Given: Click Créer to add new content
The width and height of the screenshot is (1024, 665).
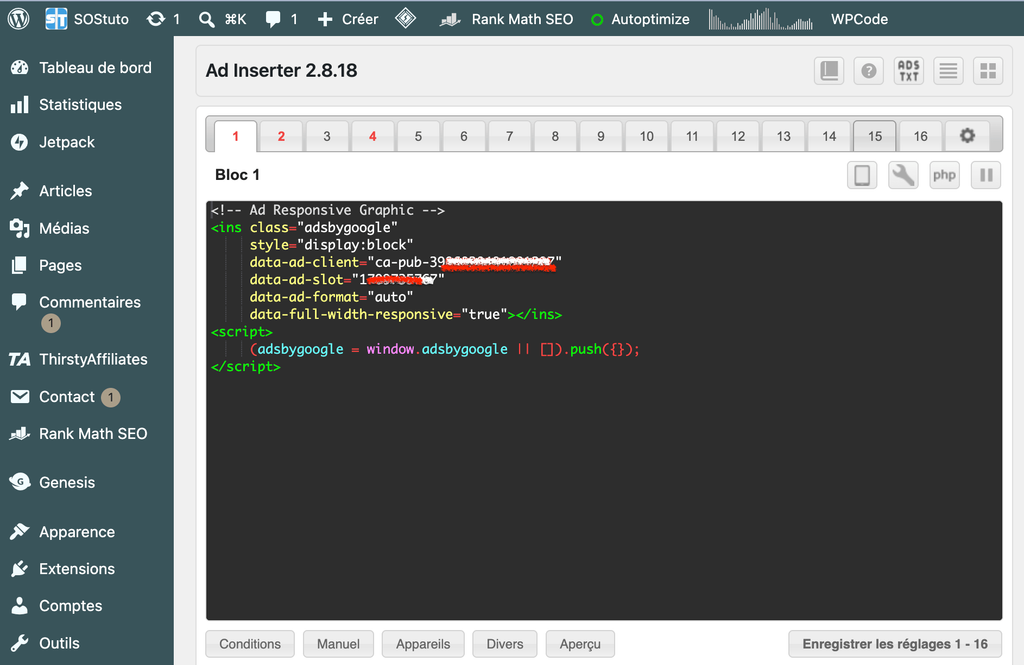Looking at the screenshot, I should [x=347, y=19].
